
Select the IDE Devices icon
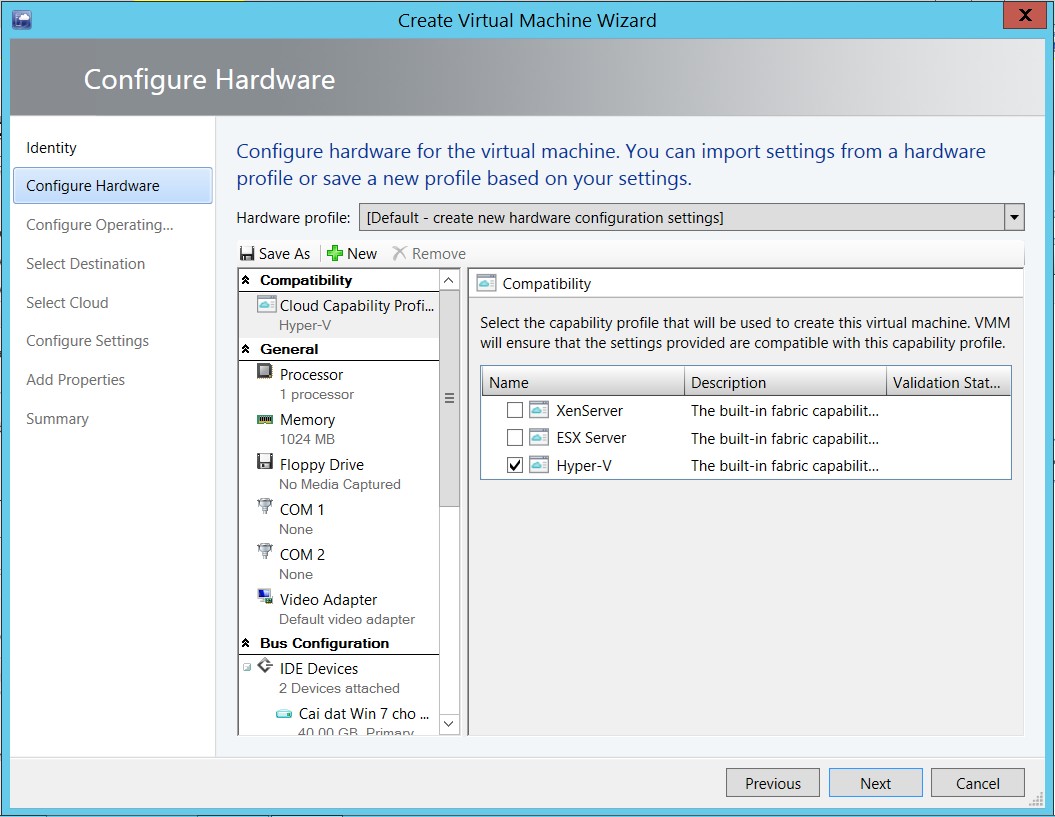265,666
